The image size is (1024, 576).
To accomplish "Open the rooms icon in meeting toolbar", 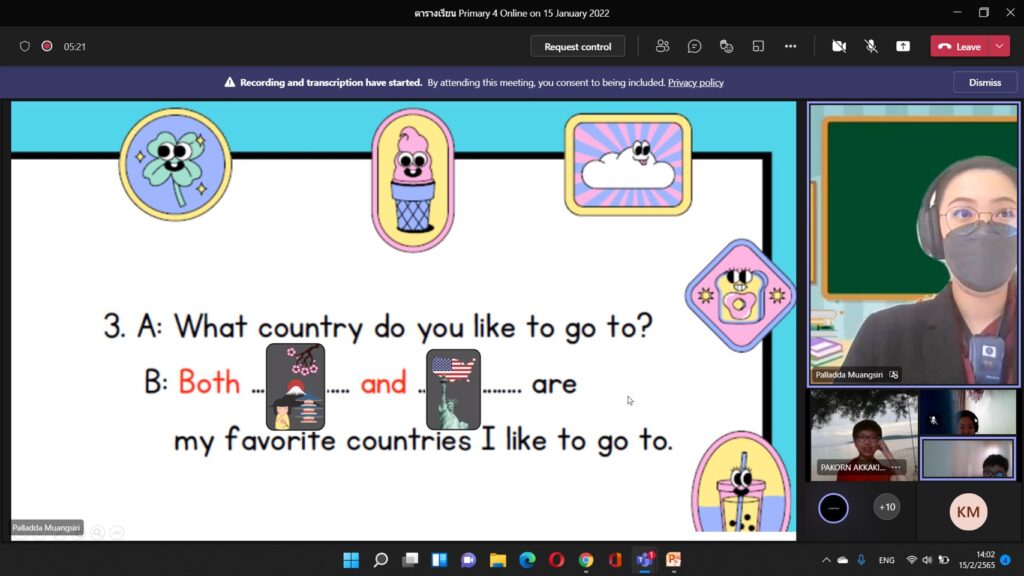I will 758,46.
